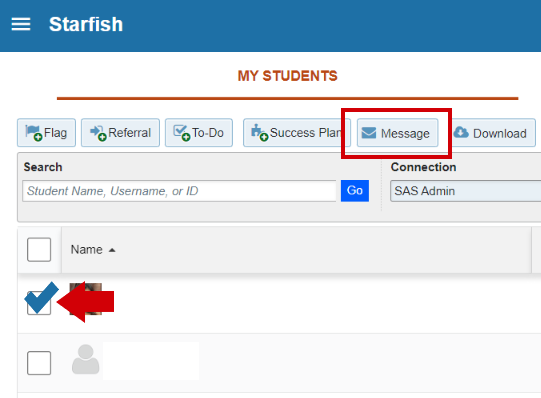Tick the select-all checkbox in header
Image resolution: width=541 pixels, height=398 pixels.
pos(39,249)
